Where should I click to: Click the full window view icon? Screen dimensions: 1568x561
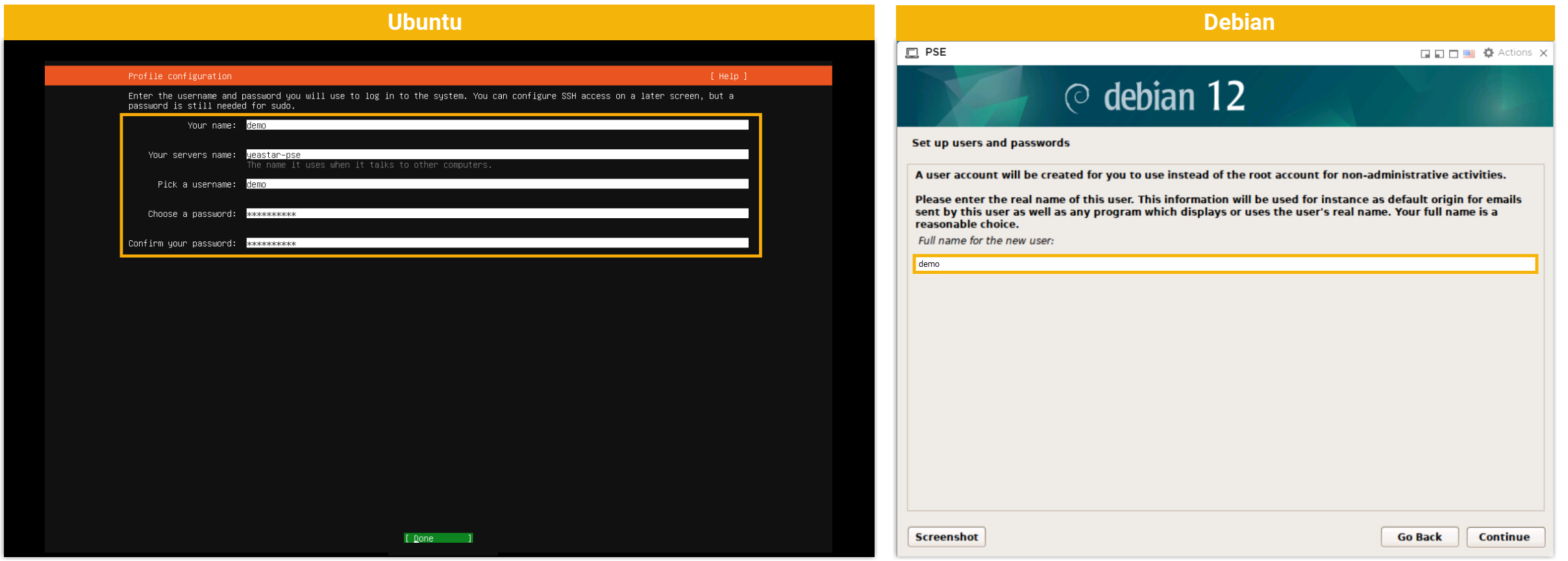point(1453,54)
